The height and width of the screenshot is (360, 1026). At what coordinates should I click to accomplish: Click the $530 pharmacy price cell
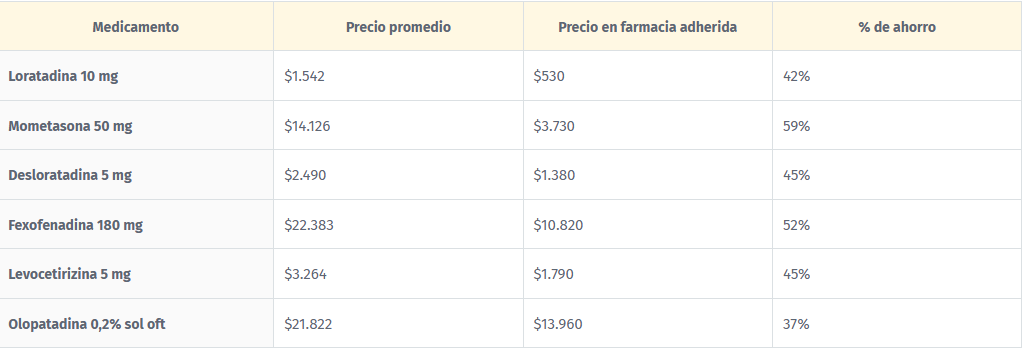549,76
